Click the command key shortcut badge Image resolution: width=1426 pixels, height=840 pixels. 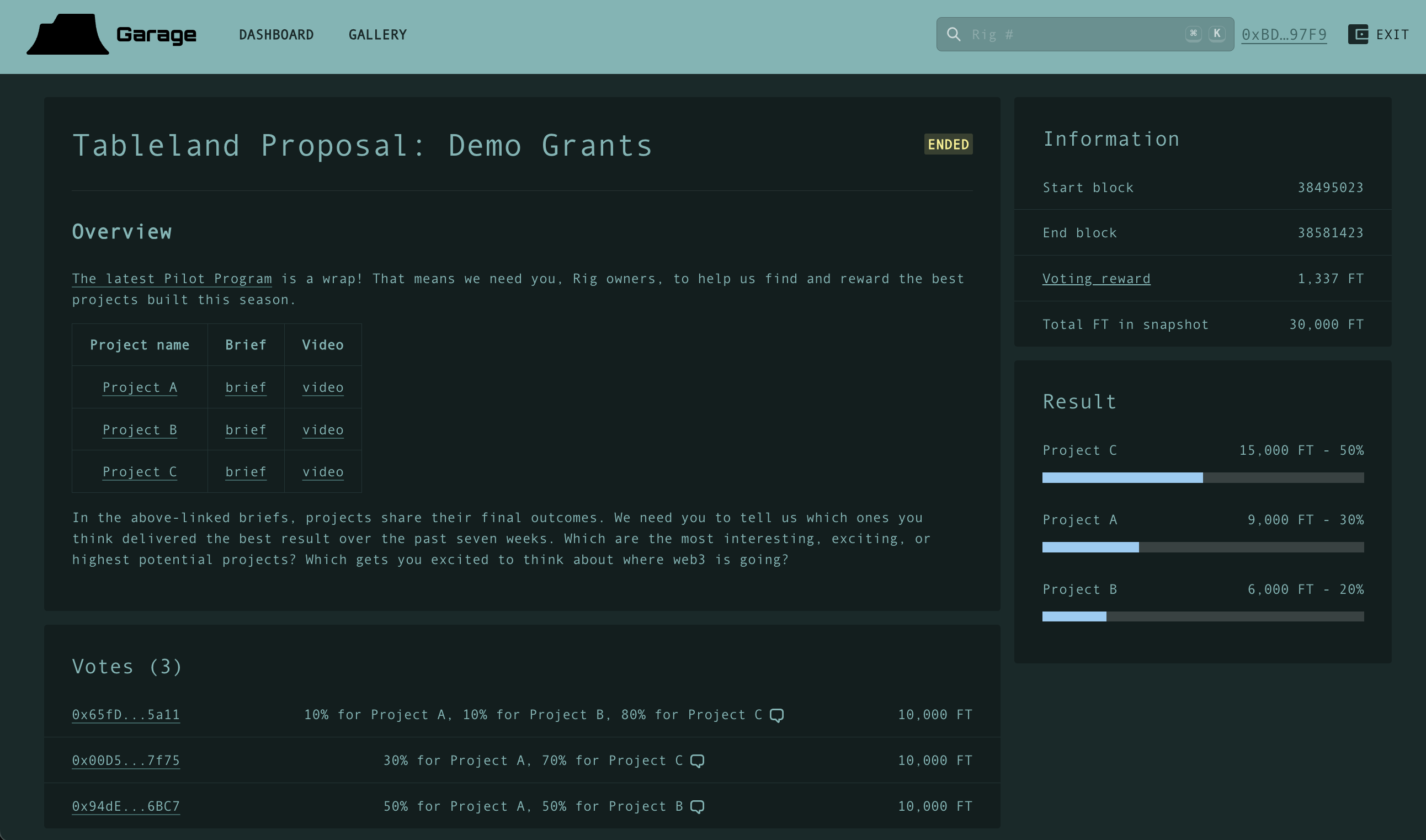1194,34
